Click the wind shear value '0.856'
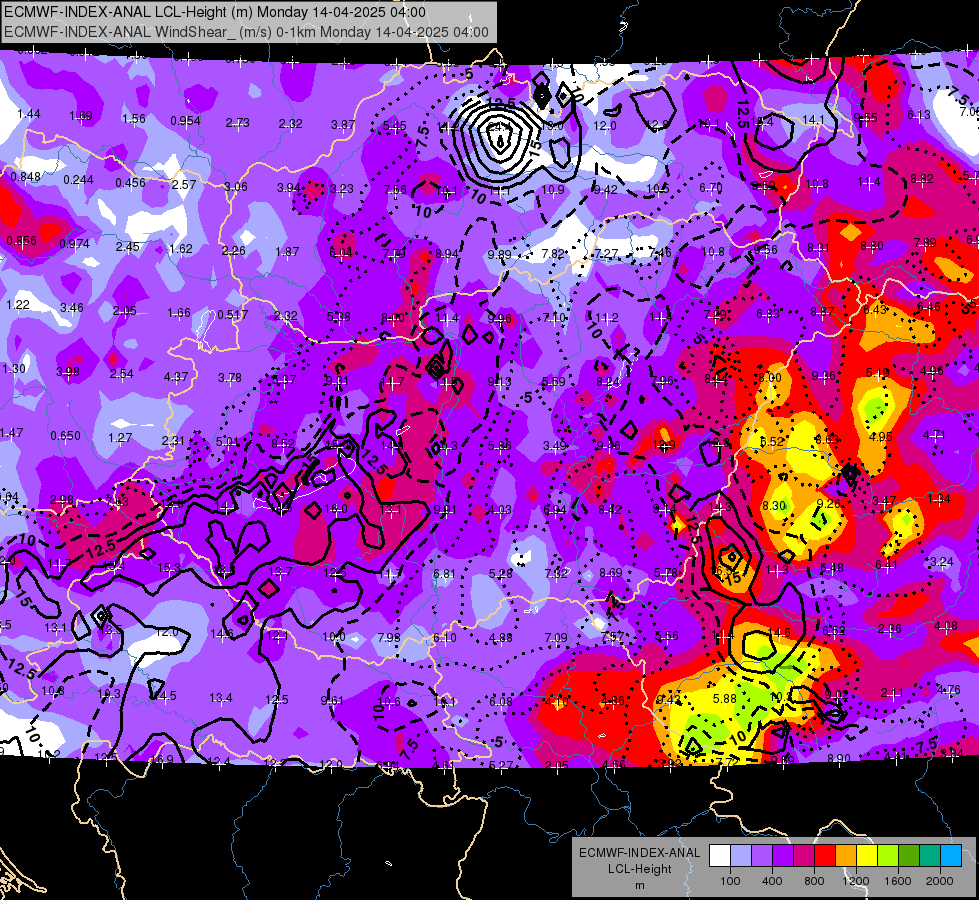Image resolution: width=979 pixels, height=900 pixels. coord(22,240)
